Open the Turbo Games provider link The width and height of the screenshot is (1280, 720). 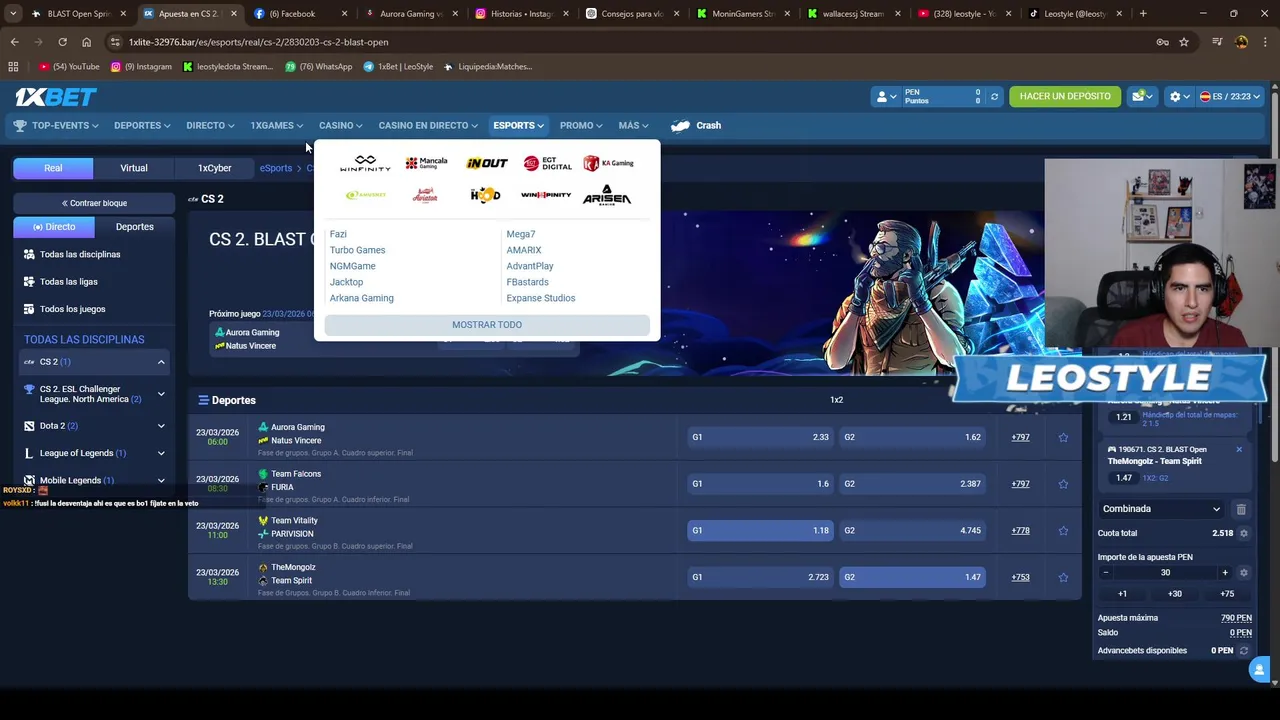coord(357,250)
